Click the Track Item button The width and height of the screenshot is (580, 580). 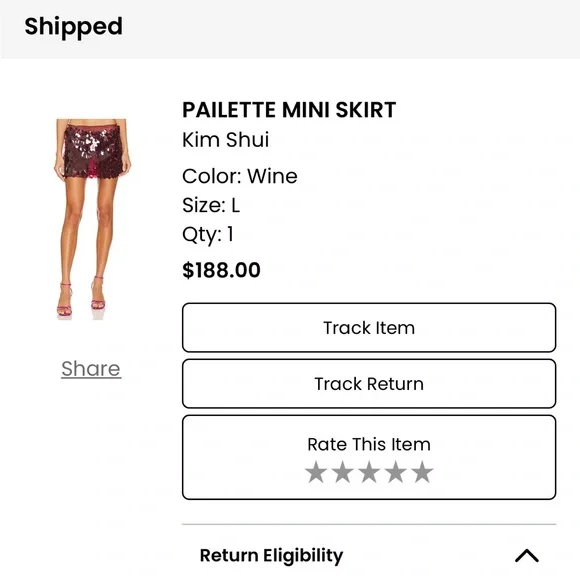click(369, 327)
